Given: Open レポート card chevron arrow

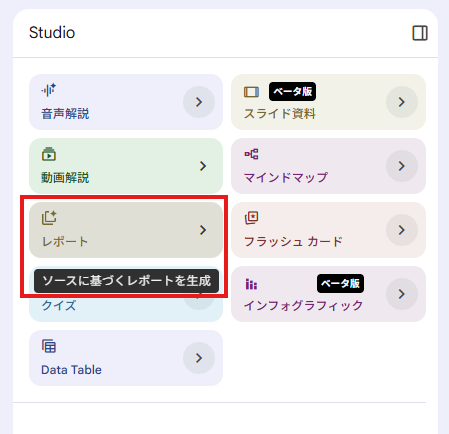Looking at the screenshot, I should point(203,230).
